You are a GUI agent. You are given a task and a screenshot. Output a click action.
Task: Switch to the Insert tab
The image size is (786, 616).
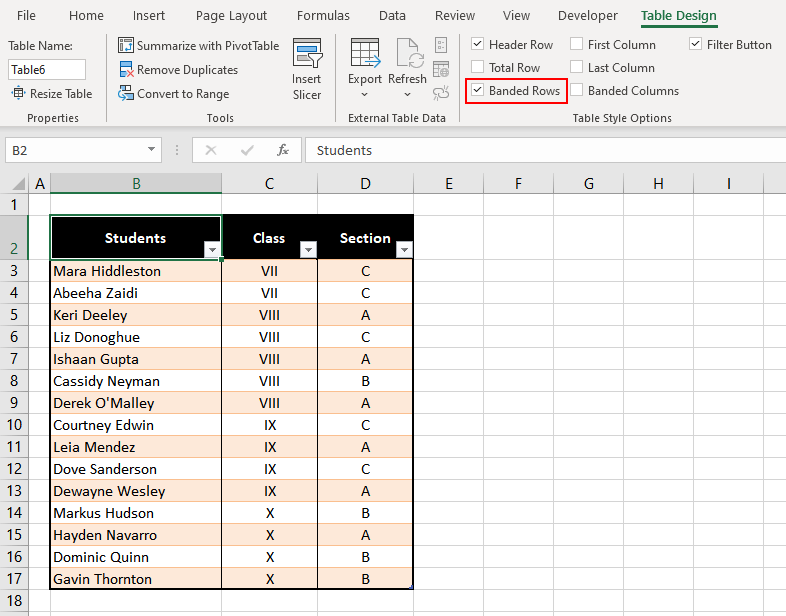click(x=149, y=16)
